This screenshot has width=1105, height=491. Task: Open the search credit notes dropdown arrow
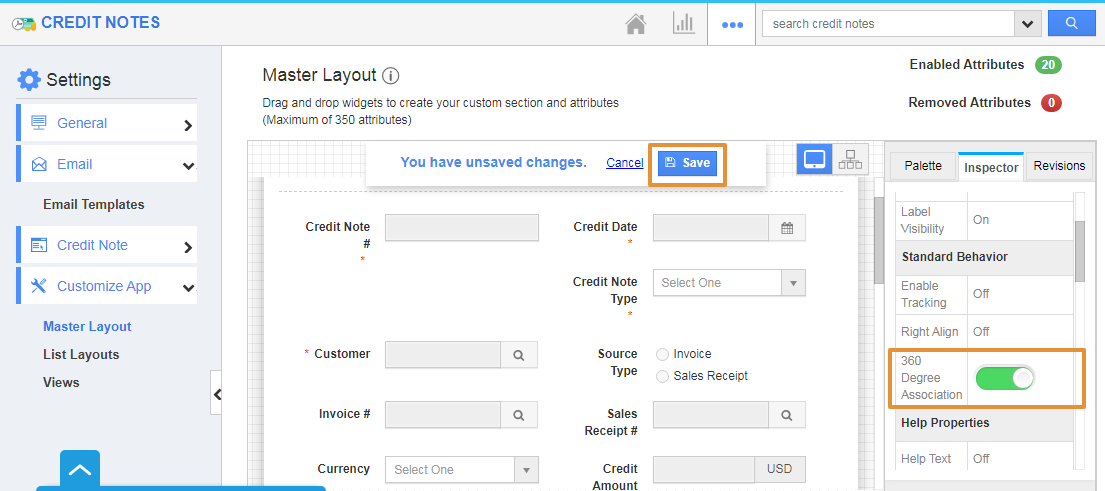coord(1027,24)
